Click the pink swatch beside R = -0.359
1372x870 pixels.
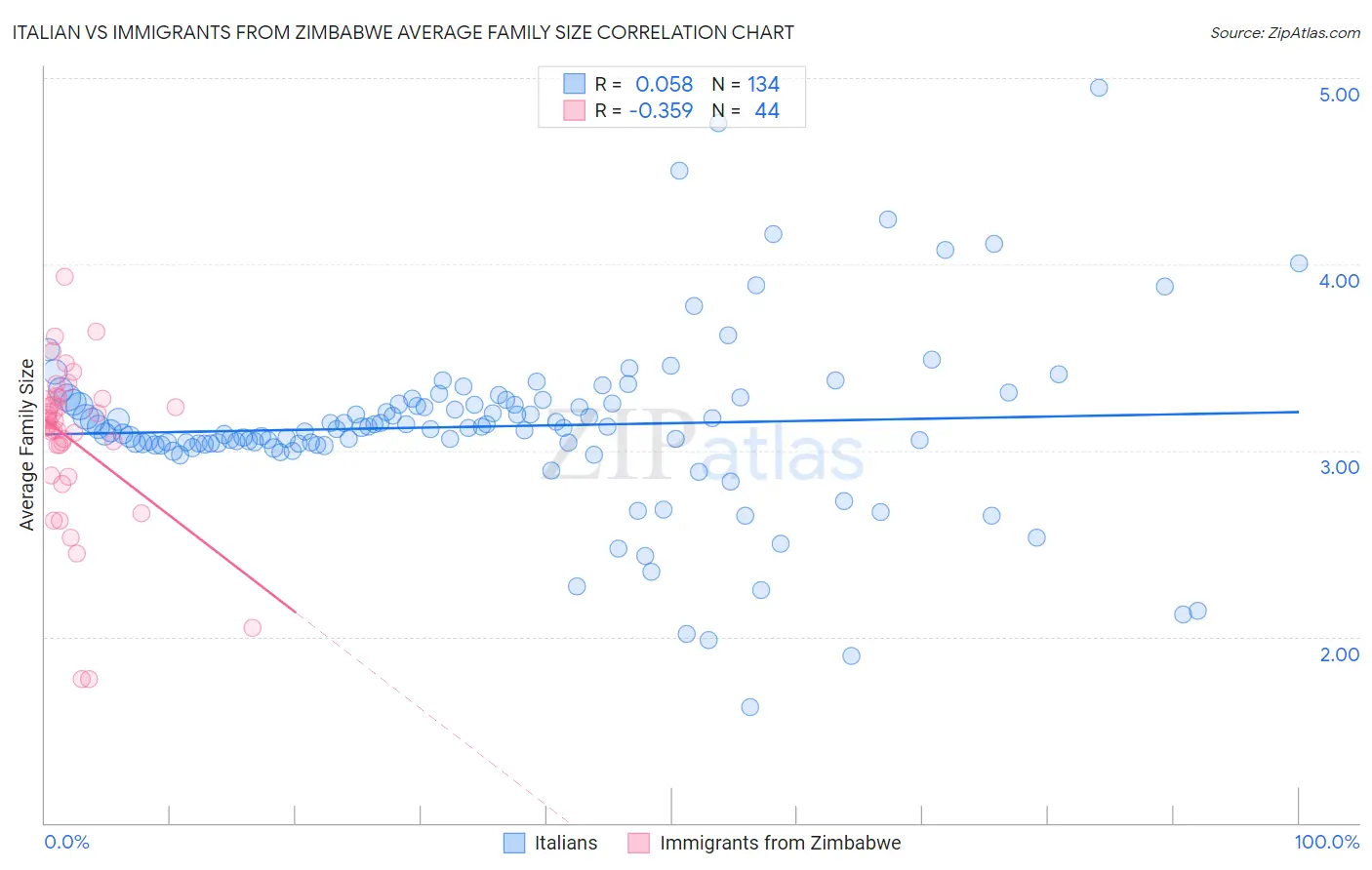pyautogui.click(x=574, y=110)
